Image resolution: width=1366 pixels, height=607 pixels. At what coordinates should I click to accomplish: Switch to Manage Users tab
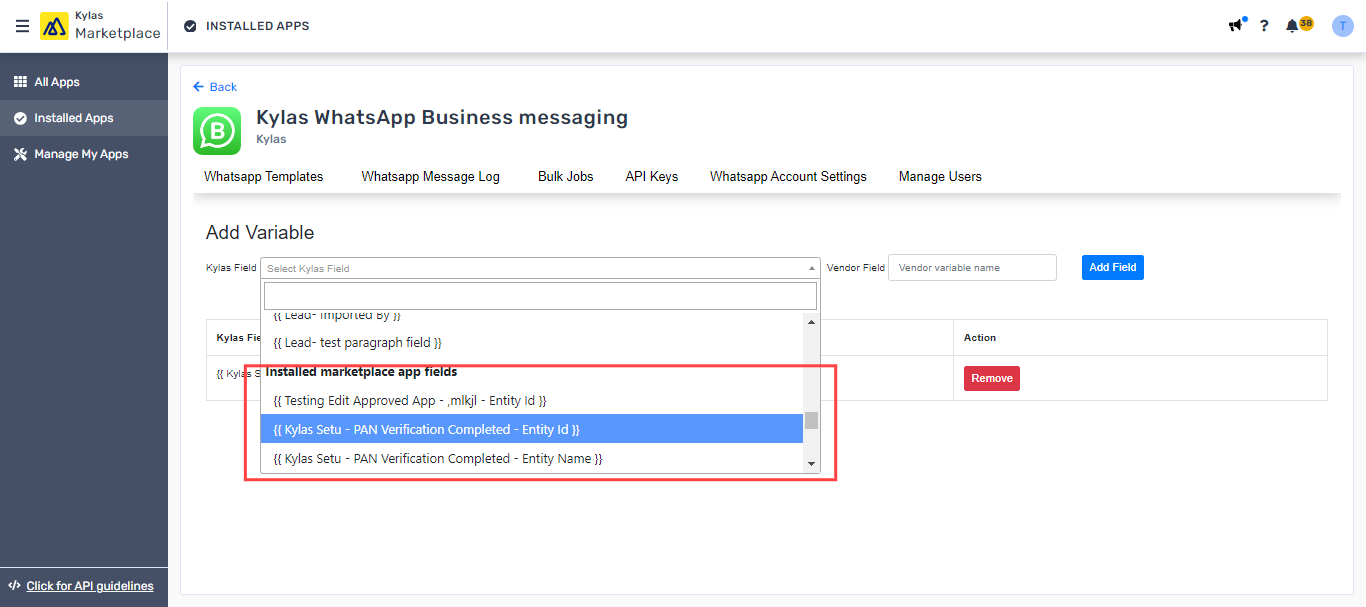[x=940, y=177]
